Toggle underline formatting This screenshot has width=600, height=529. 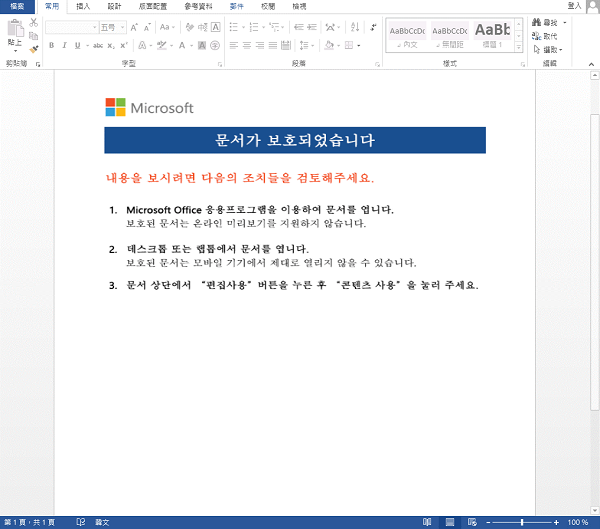click(x=78, y=46)
